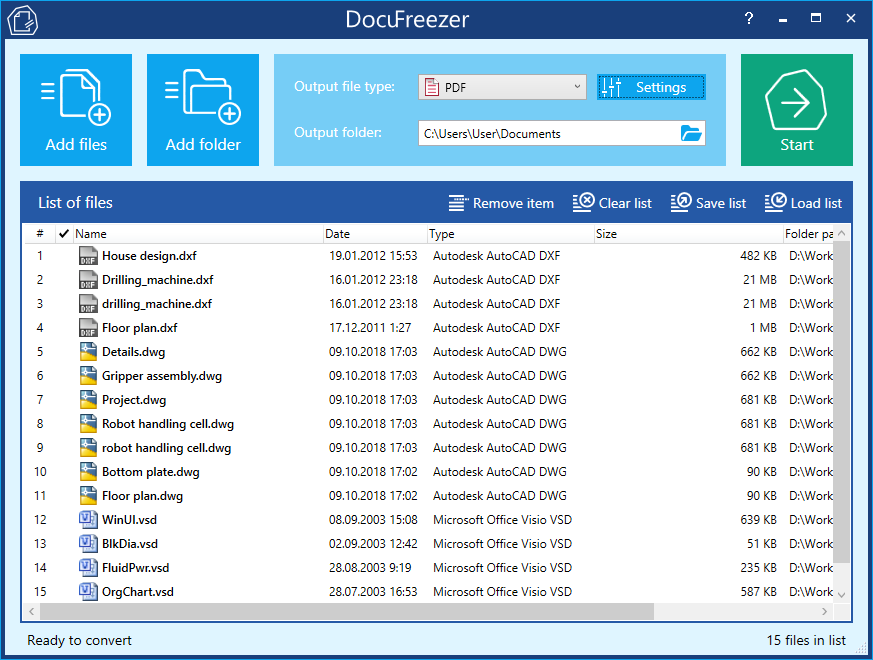Screen dimensions: 873x660
Task: Save list of files
Action: point(708,203)
